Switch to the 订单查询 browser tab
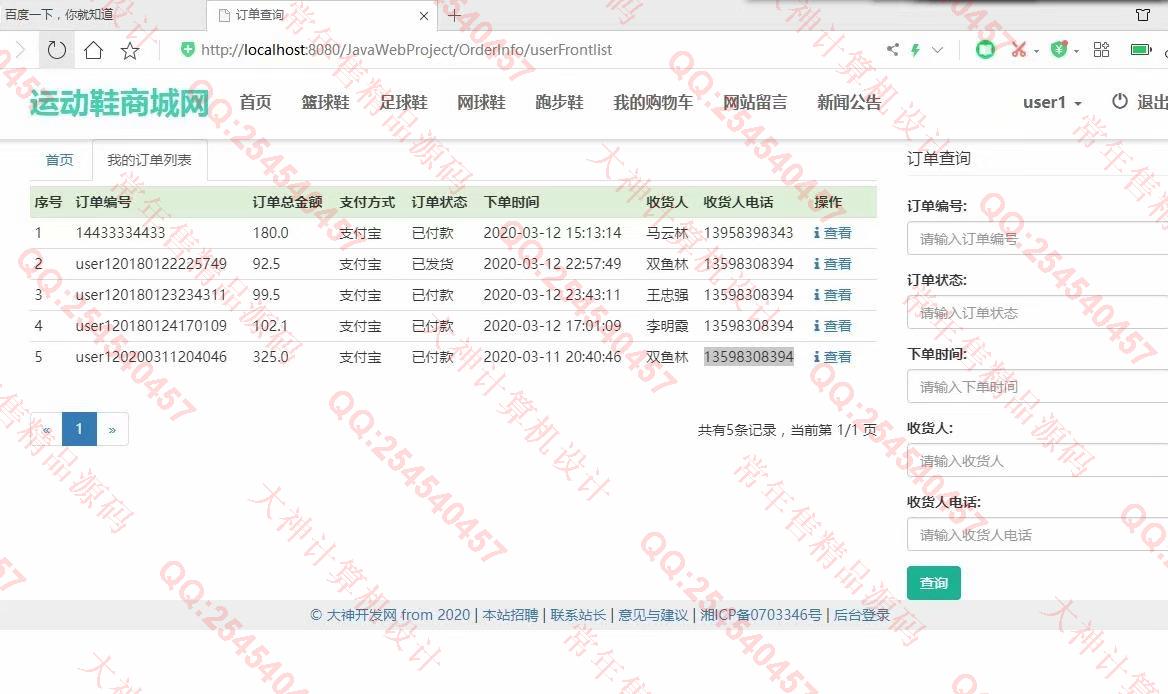1168x694 pixels. 324,15
